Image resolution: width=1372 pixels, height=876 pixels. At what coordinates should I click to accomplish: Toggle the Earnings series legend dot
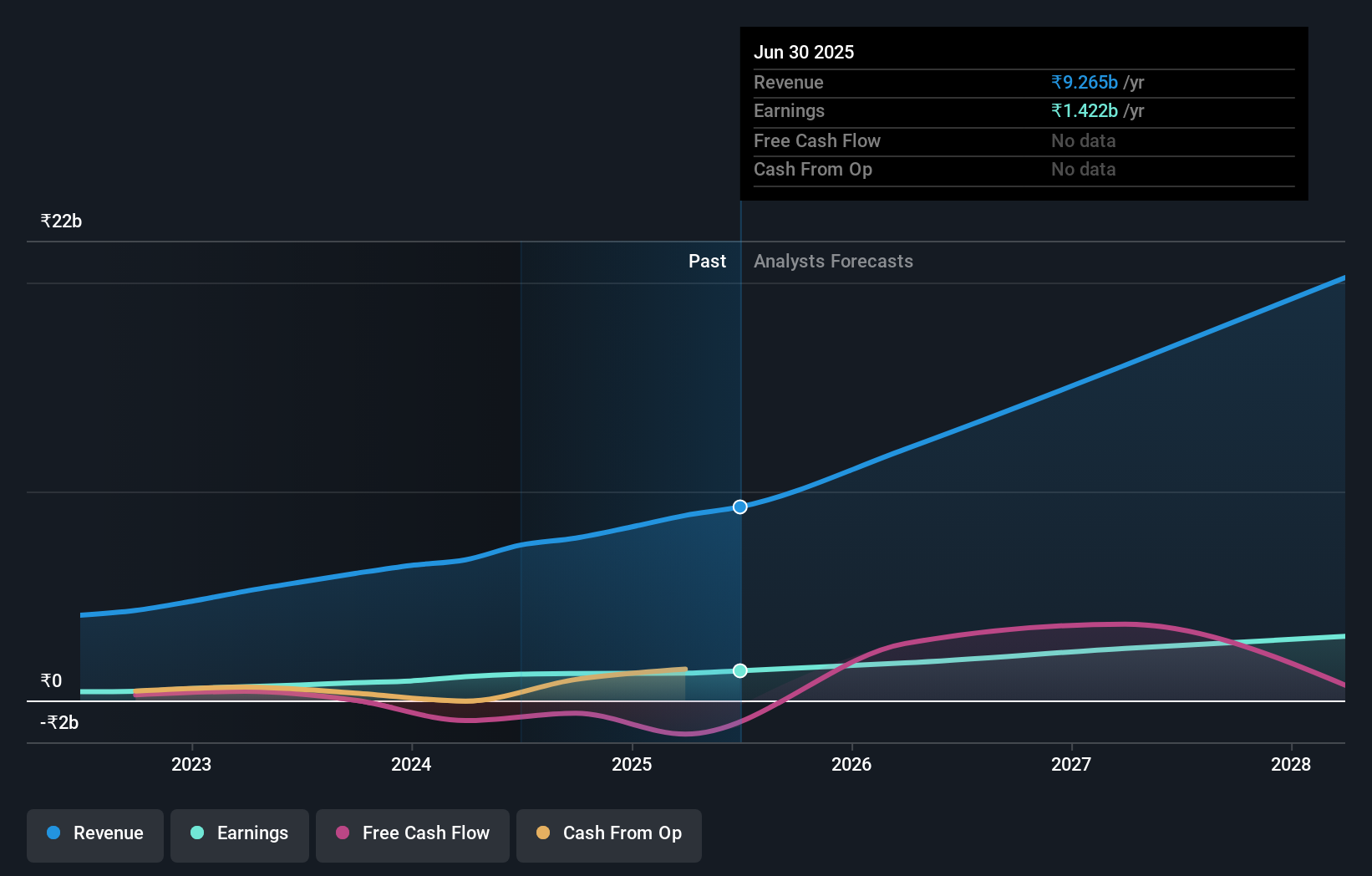(197, 833)
